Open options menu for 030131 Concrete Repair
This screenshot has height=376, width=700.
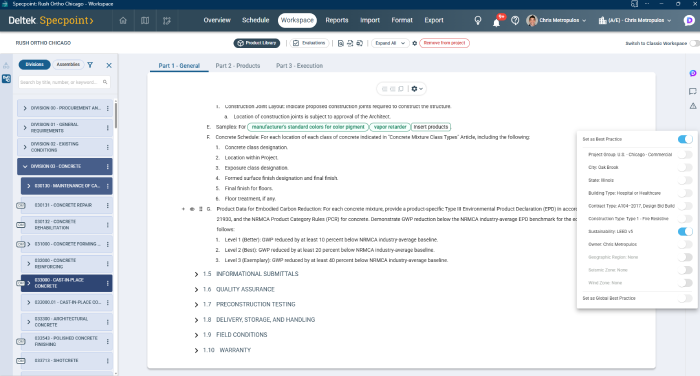click(108, 205)
